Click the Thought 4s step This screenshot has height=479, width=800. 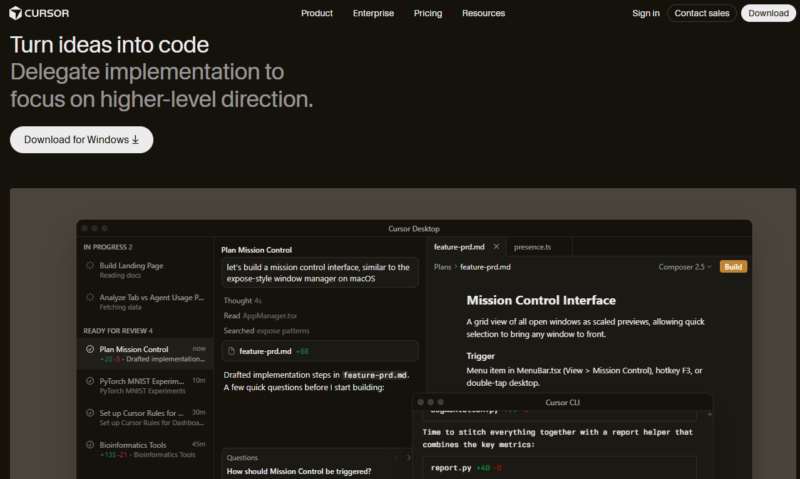click(242, 300)
